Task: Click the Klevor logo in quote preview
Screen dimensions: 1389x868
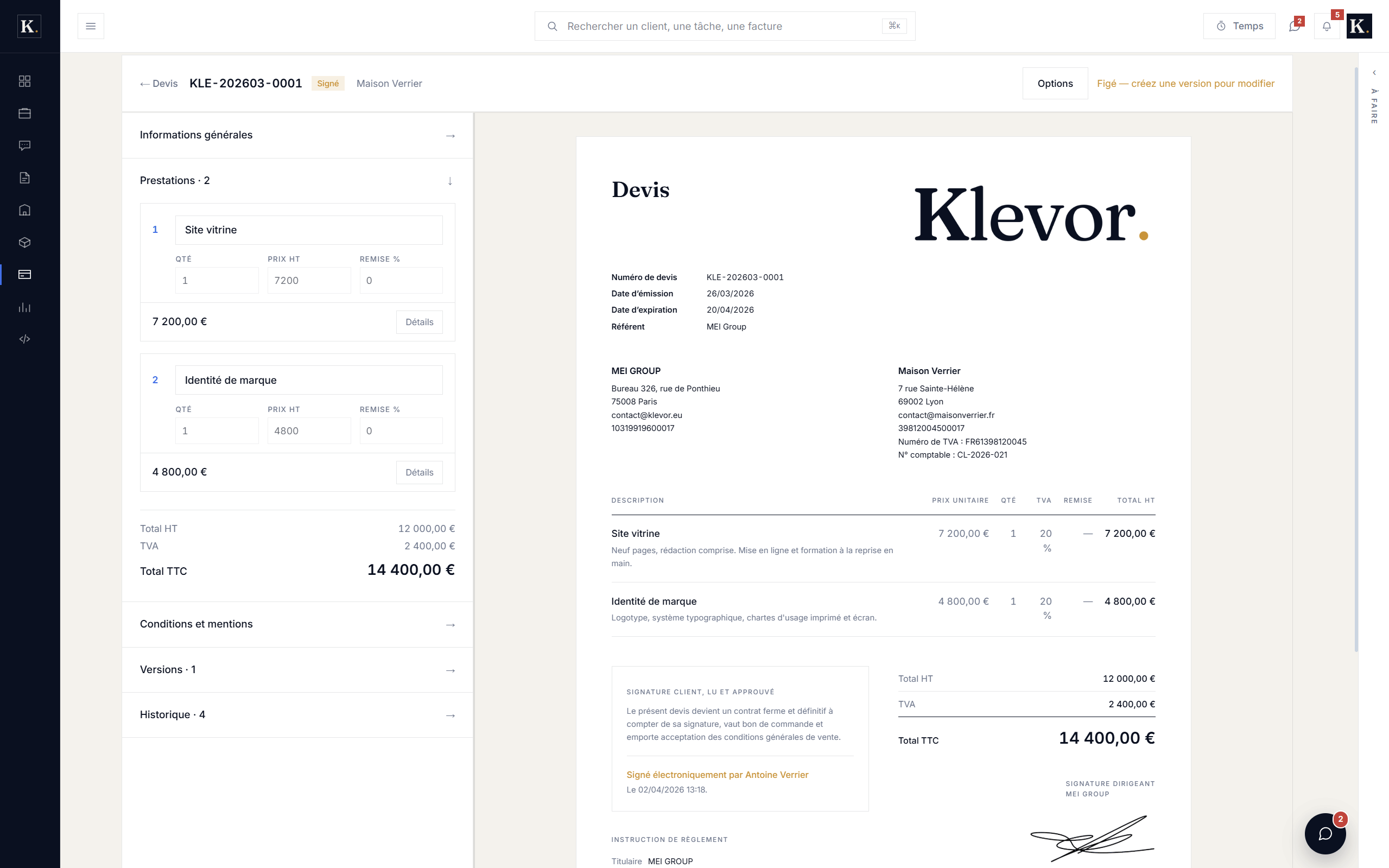Action: tap(1031, 214)
